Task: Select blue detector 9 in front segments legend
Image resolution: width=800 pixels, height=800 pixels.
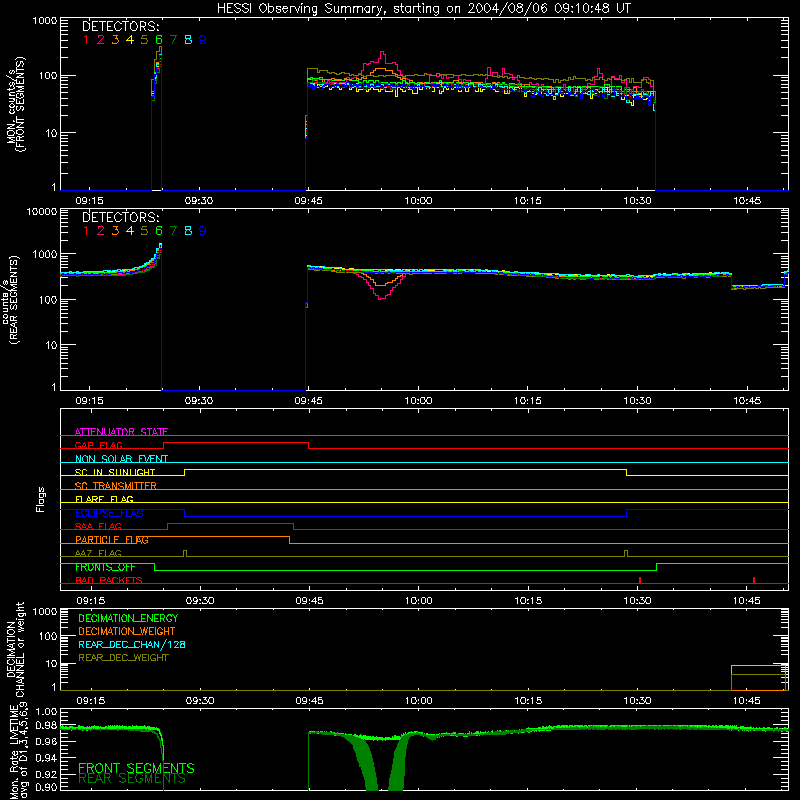Action: coord(203,40)
